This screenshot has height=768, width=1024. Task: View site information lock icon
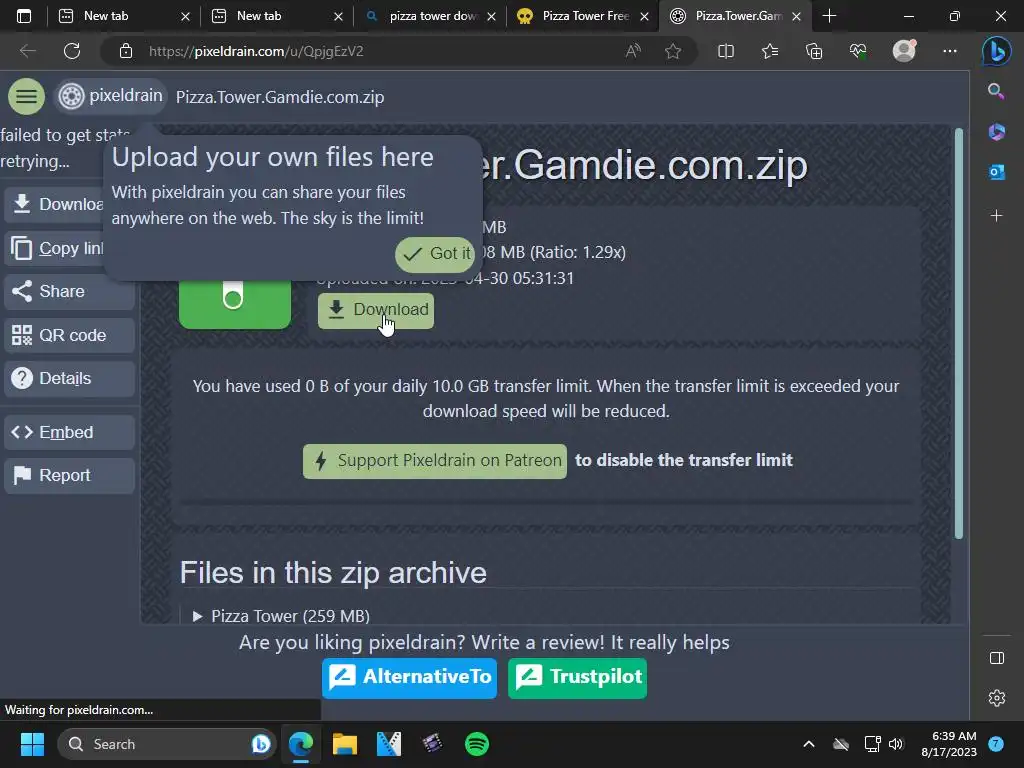pyautogui.click(x=125, y=52)
